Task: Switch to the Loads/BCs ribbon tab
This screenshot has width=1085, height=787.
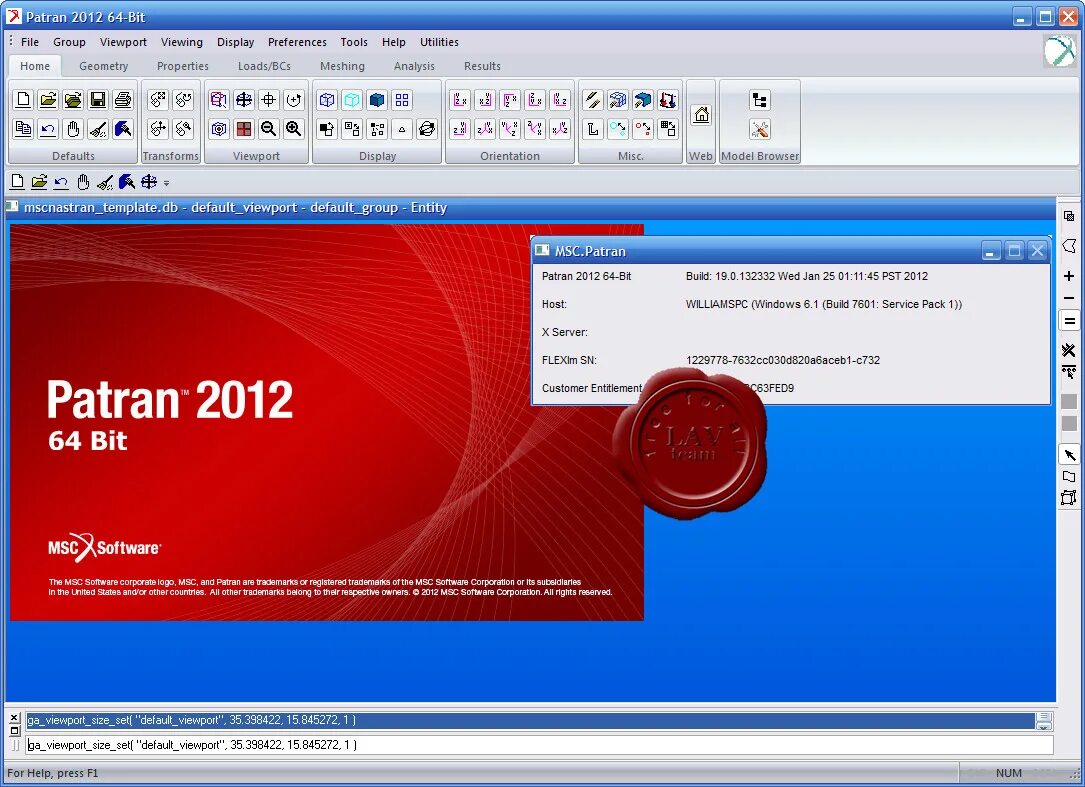Action: [x=264, y=66]
